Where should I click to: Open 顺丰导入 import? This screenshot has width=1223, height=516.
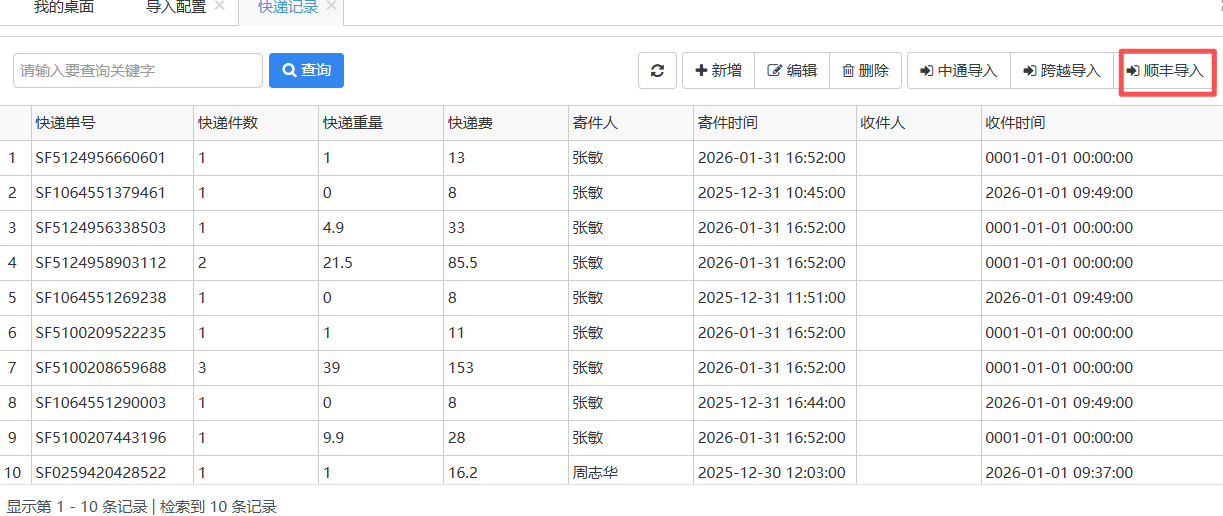(x=1165, y=71)
